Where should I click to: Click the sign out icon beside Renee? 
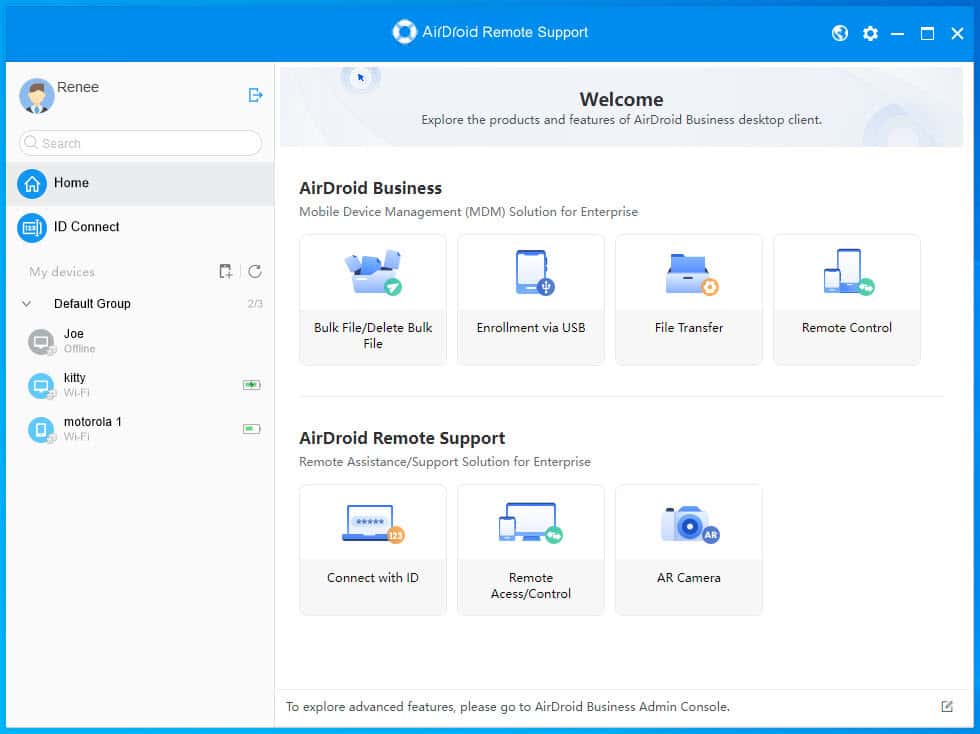(x=255, y=95)
